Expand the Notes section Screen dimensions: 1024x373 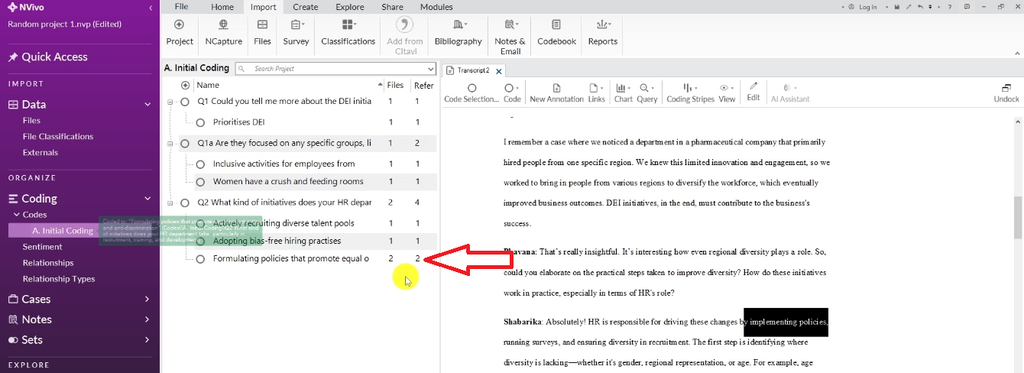(x=148, y=319)
